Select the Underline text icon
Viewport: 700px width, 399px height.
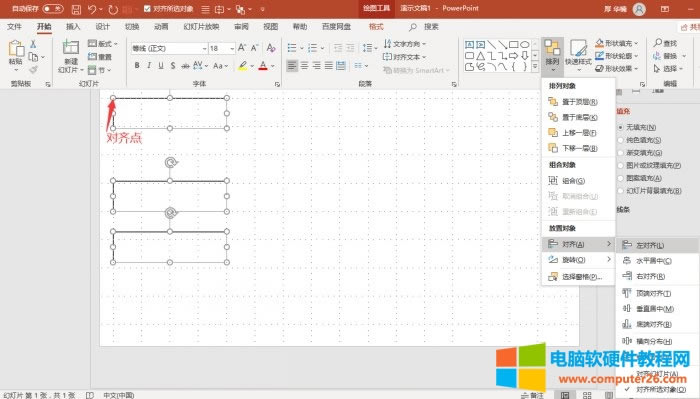161,66
